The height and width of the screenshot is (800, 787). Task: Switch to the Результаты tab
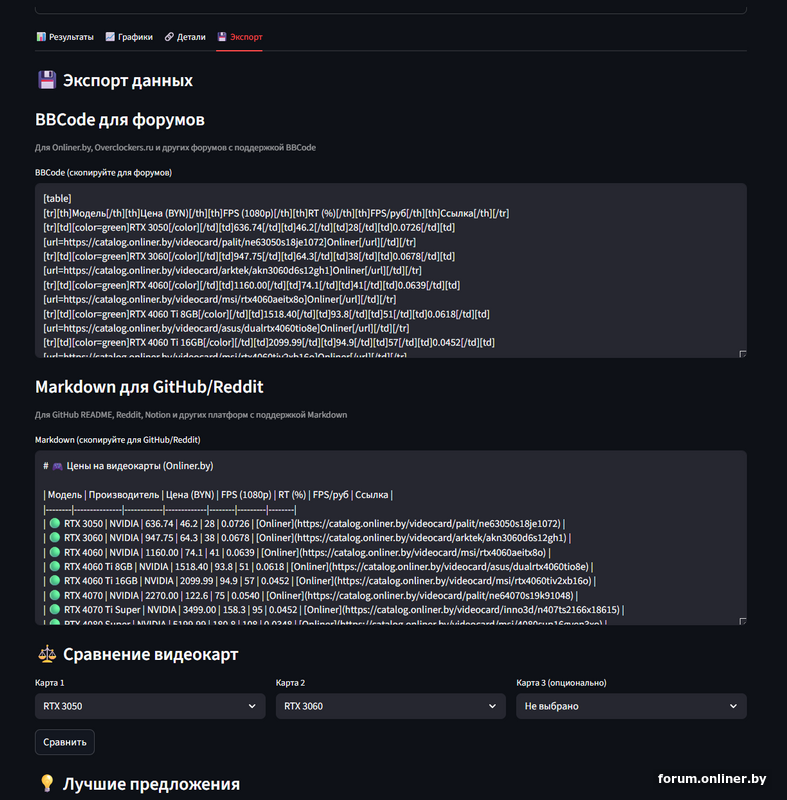click(65, 37)
